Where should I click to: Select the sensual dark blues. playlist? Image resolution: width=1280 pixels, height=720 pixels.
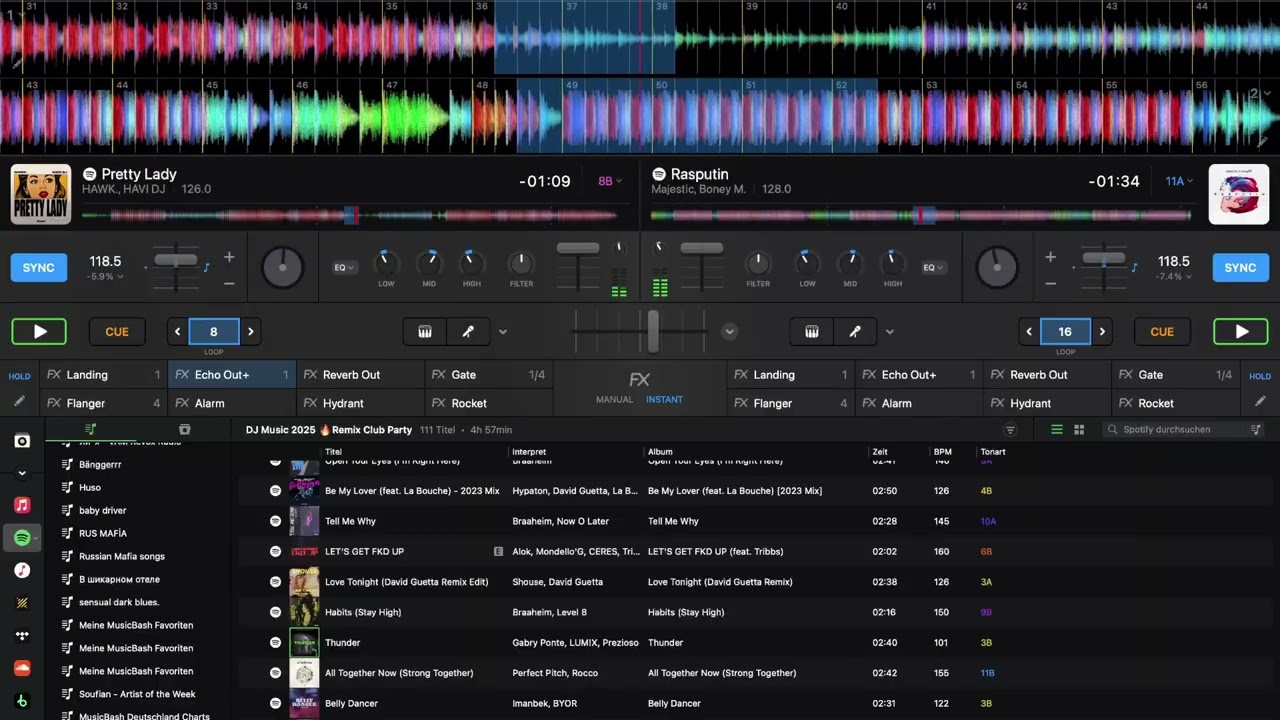pyautogui.click(x=119, y=602)
